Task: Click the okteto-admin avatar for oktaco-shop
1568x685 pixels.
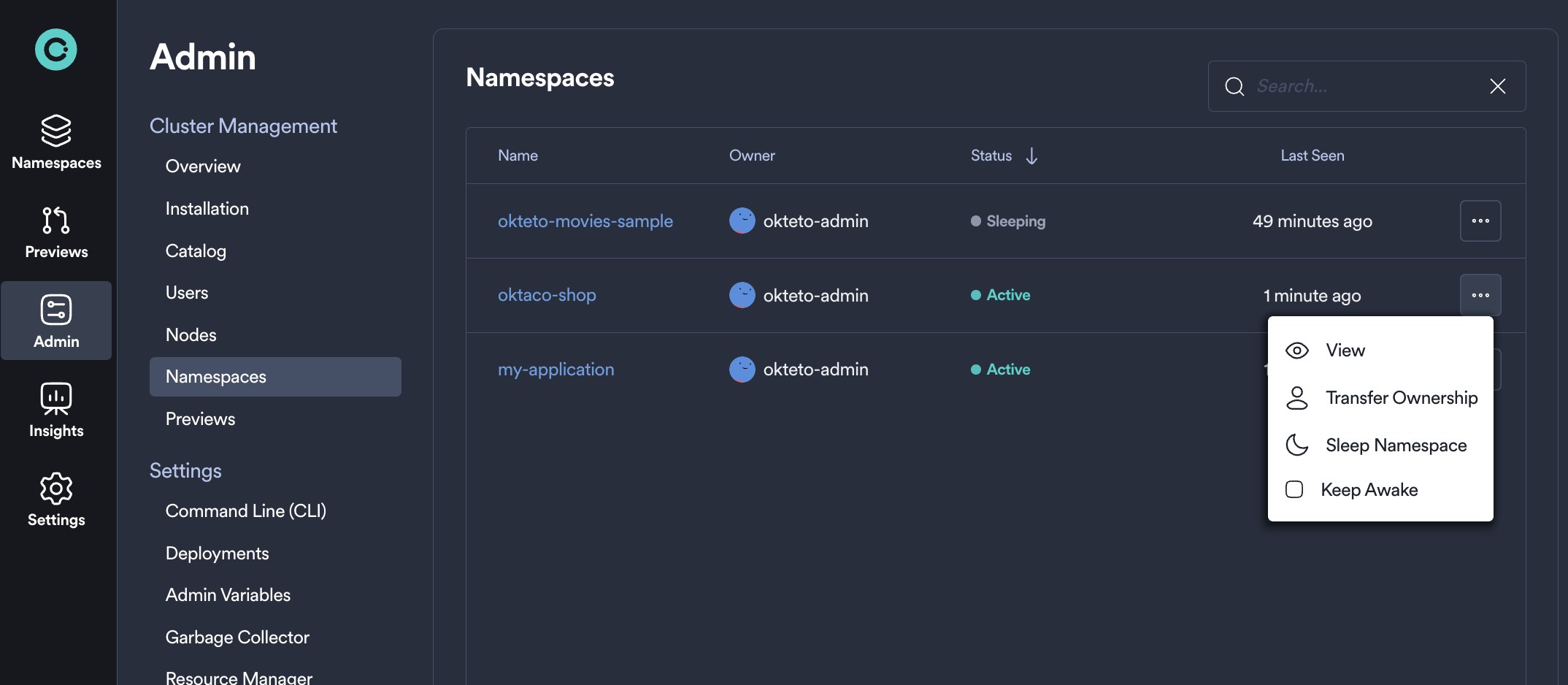Action: (742, 295)
